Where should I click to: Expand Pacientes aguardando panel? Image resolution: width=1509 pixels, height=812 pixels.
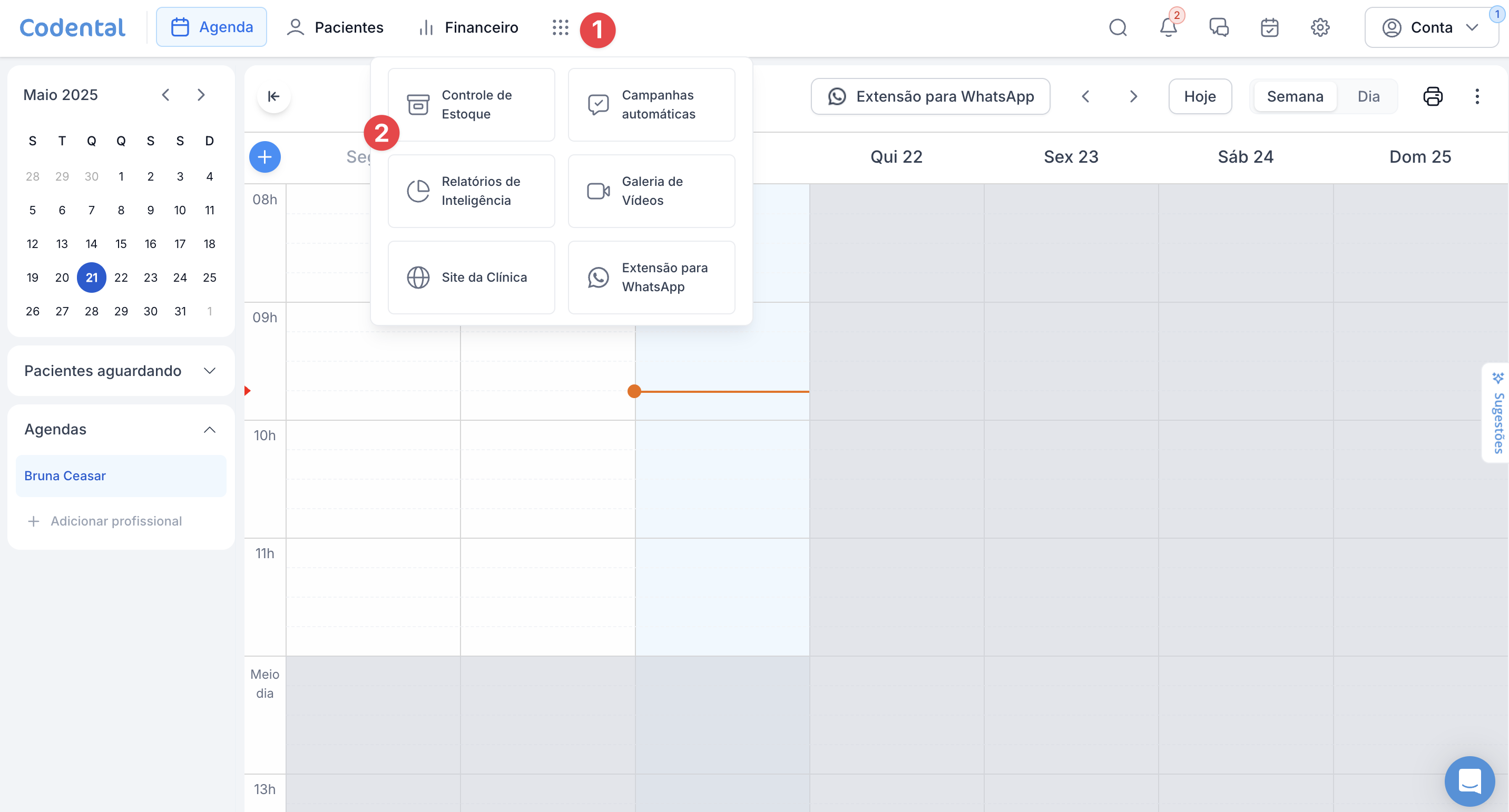(209, 371)
